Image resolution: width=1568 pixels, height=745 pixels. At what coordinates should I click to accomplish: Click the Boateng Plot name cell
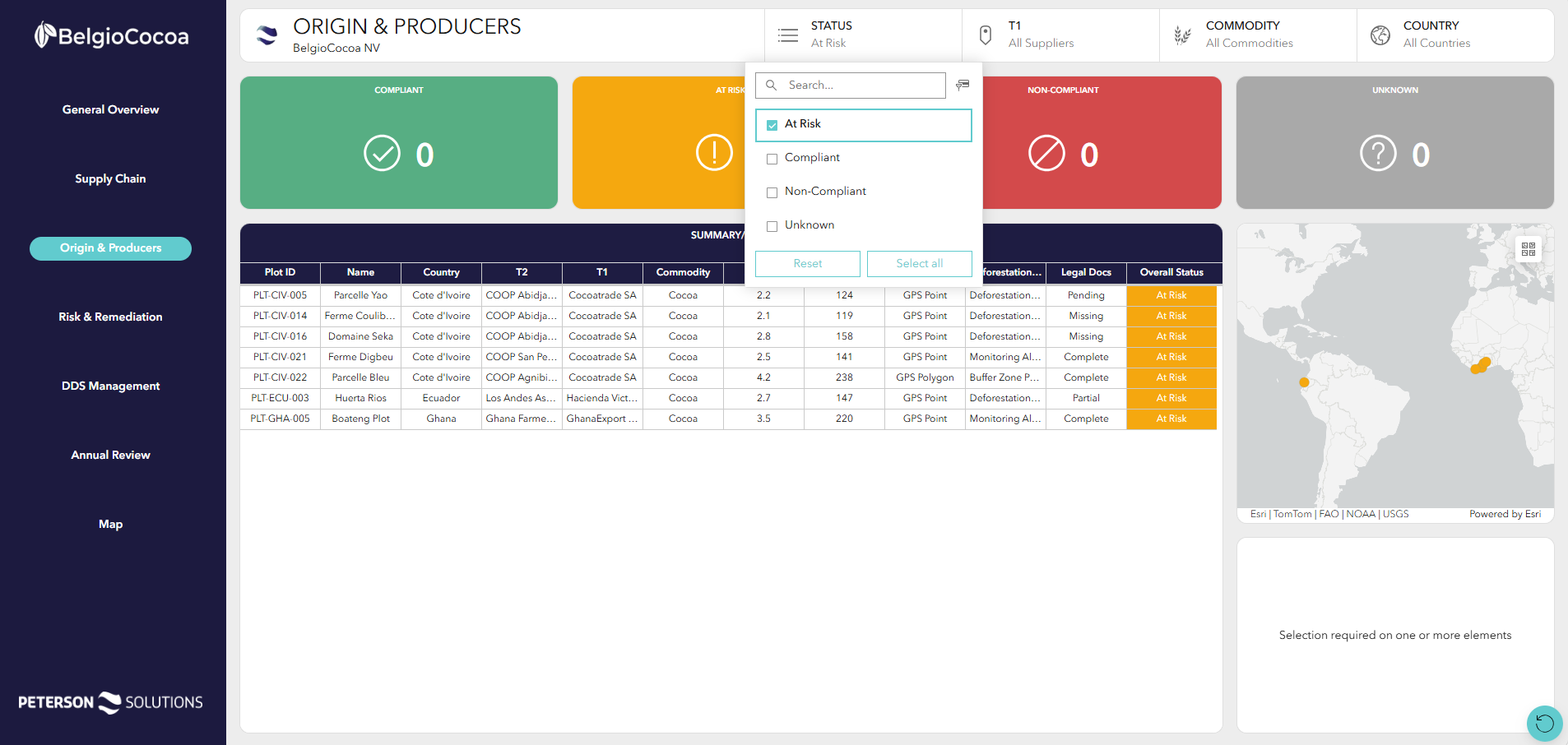(360, 419)
